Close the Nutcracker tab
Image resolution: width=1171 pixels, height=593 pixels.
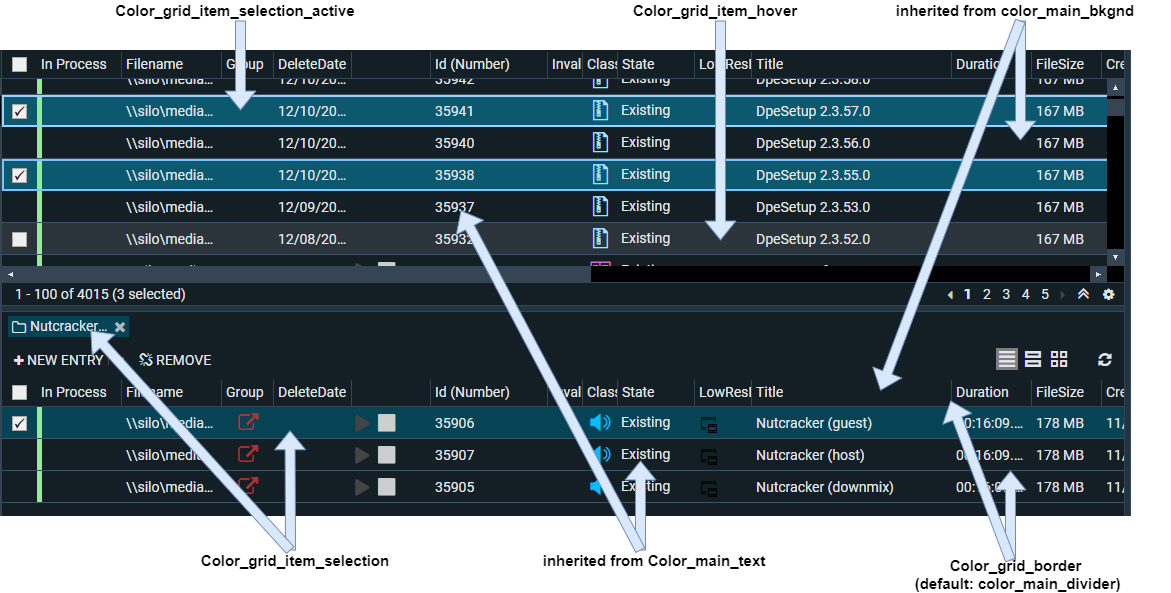point(120,327)
